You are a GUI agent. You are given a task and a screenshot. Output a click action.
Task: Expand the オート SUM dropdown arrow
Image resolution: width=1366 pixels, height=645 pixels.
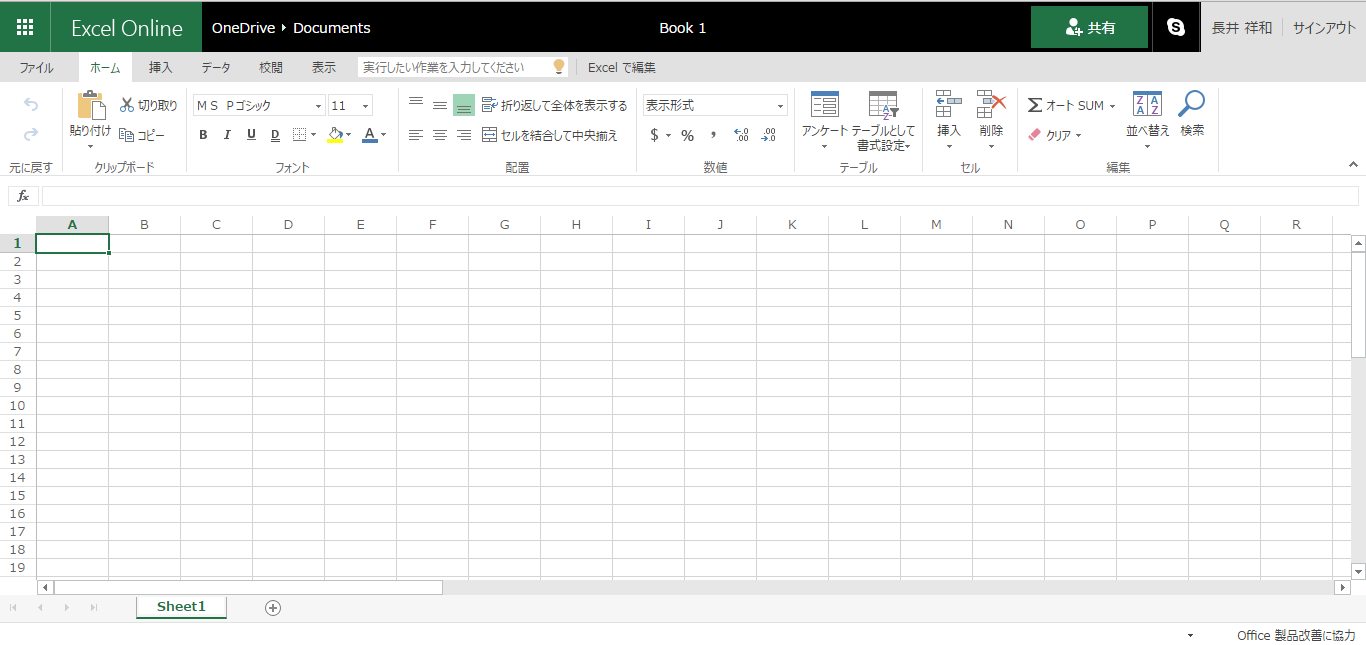click(1112, 106)
